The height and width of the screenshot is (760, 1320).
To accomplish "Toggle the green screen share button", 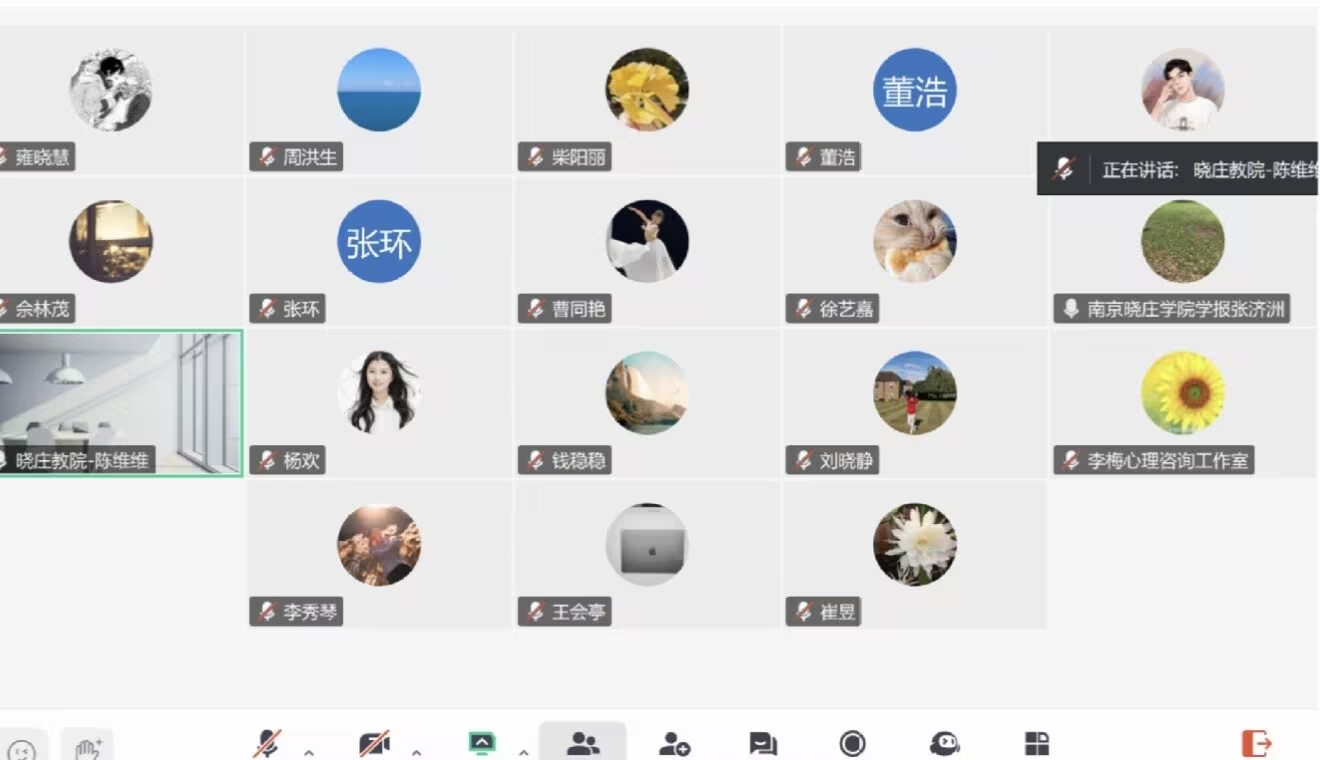I will coord(482,744).
